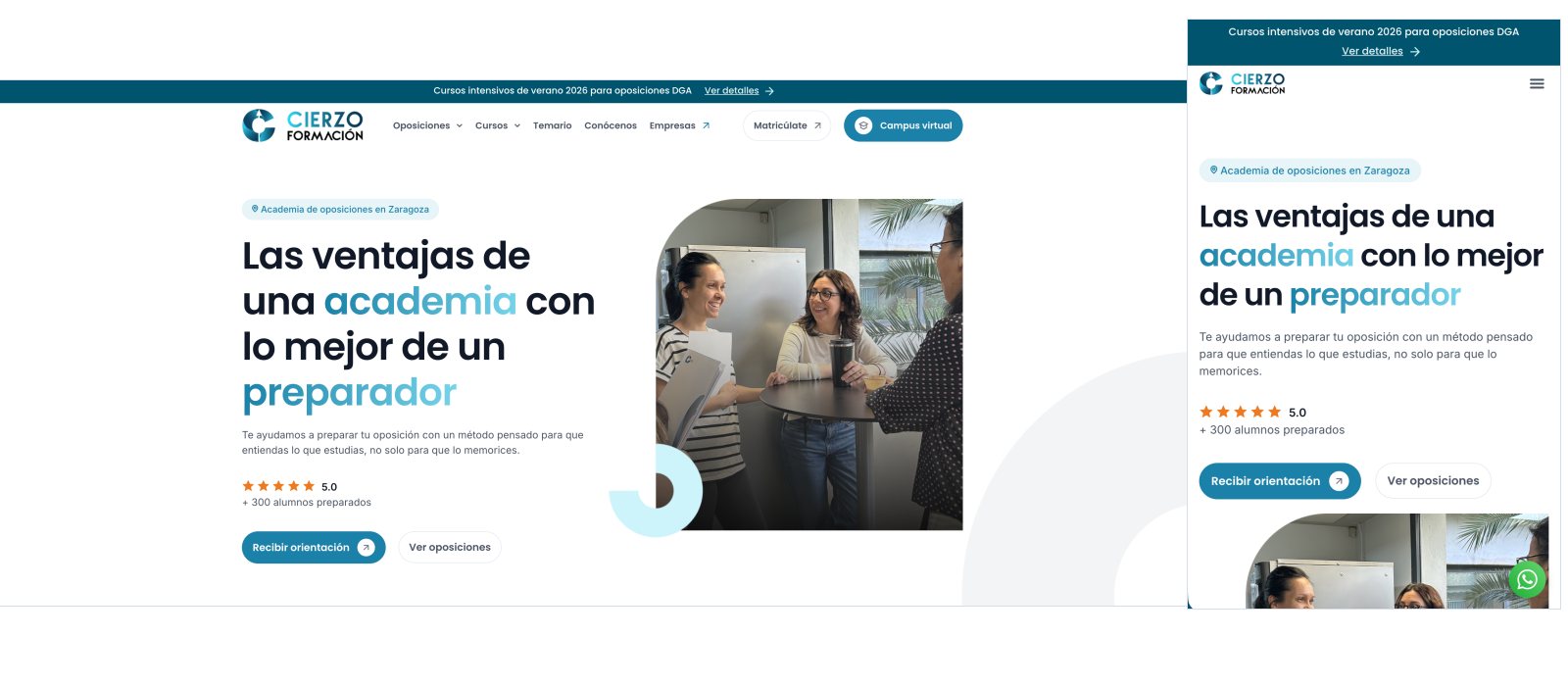Click desktop 'Academia de oposiciones en Zaragoza' badge
The height and width of the screenshot is (686, 1568).
click(340, 209)
